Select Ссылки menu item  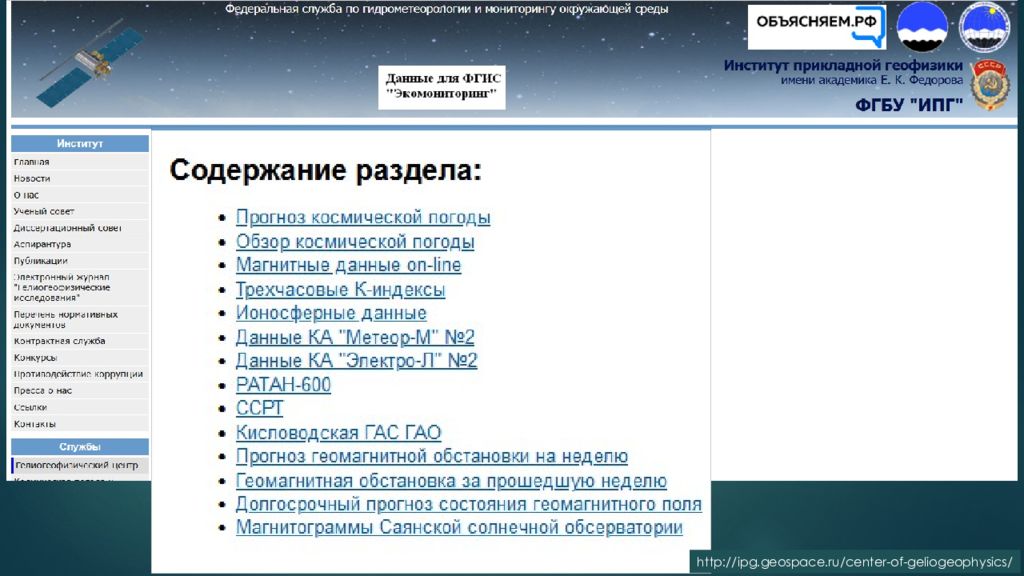point(80,407)
